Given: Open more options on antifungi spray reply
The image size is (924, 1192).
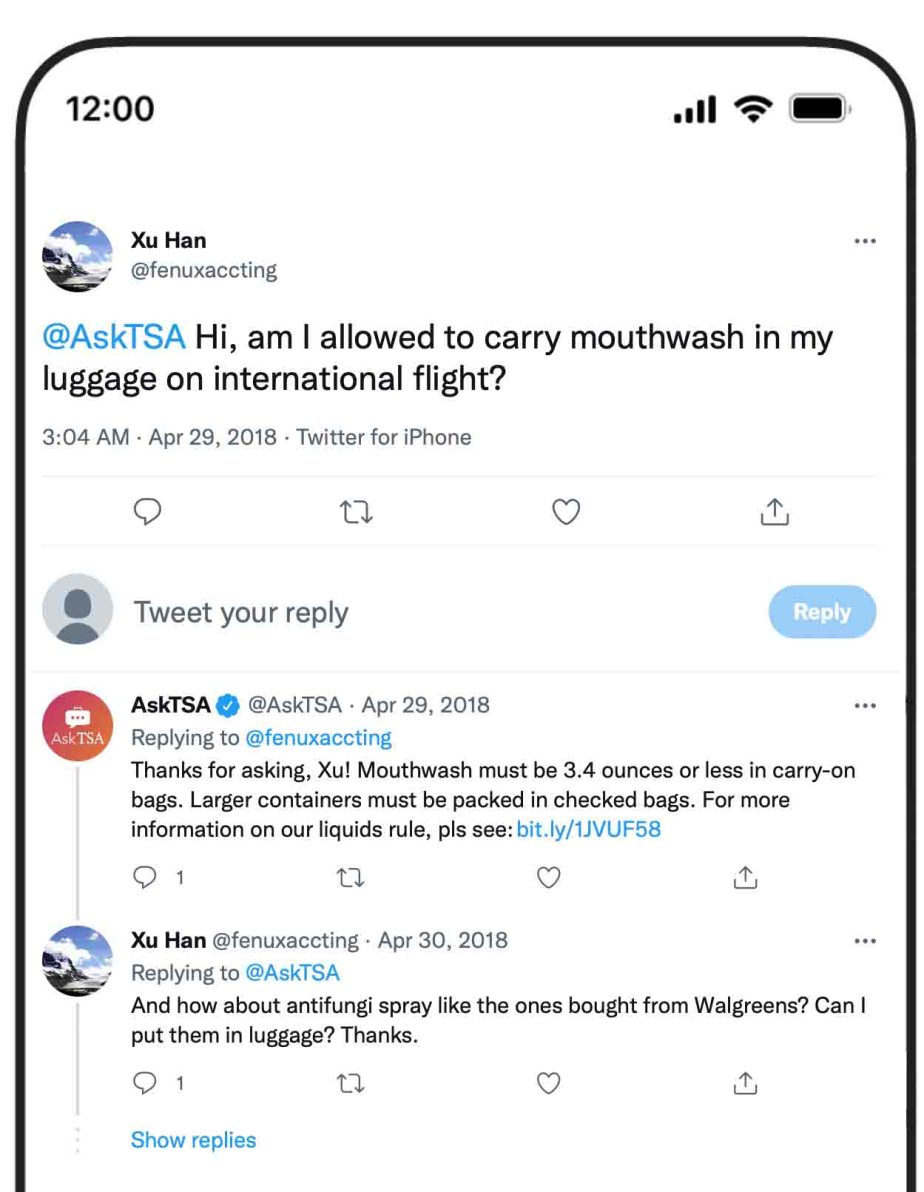Looking at the screenshot, I should point(865,941).
